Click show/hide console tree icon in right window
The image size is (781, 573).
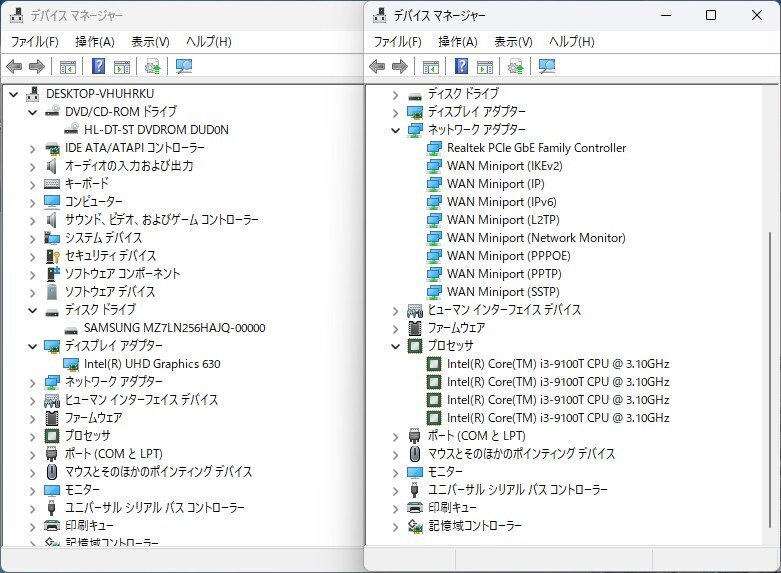tap(430, 66)
